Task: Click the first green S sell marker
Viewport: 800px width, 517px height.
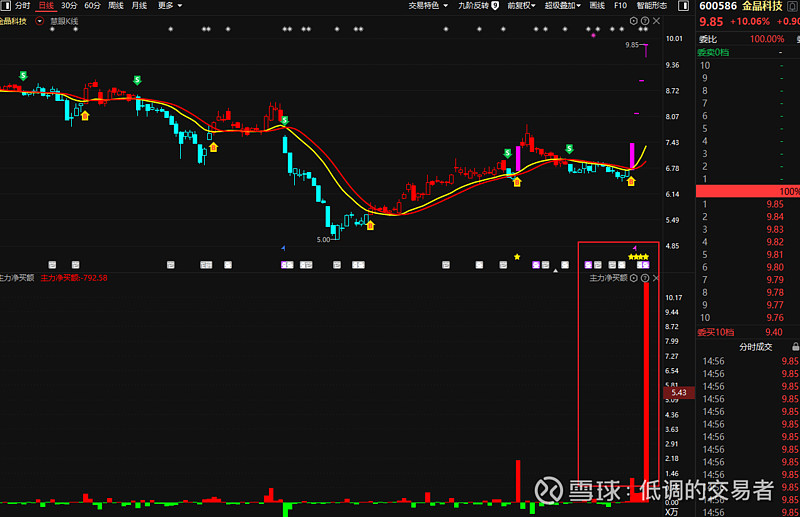Action: (x=23, y=76)
